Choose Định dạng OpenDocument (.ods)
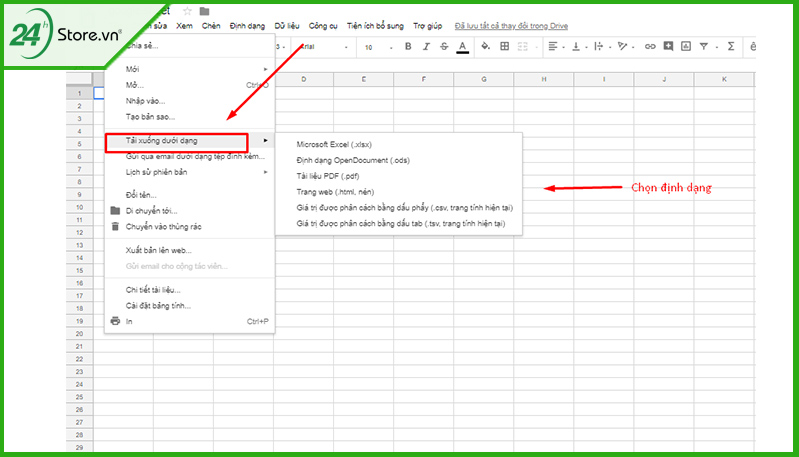The image size is (799, 457). tap(399, 160)
